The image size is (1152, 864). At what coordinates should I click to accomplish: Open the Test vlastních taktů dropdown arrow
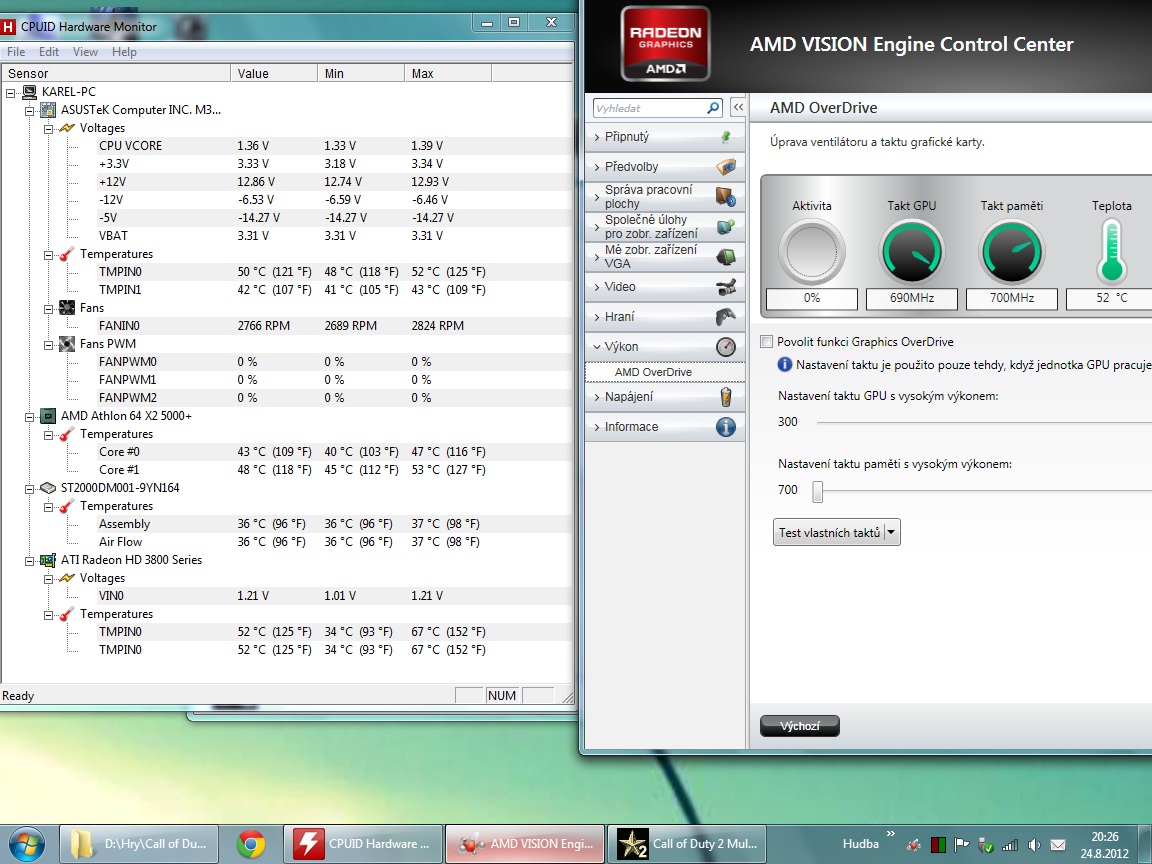(x=891, y=533)
